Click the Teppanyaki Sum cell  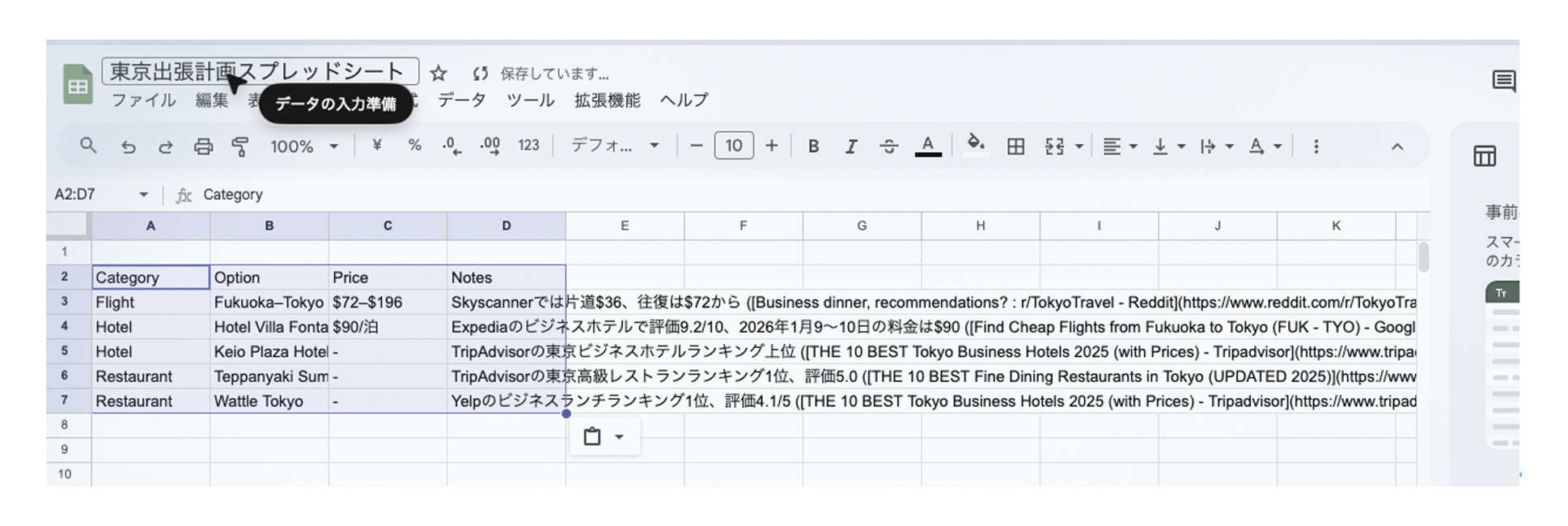[x=269, y=376]
